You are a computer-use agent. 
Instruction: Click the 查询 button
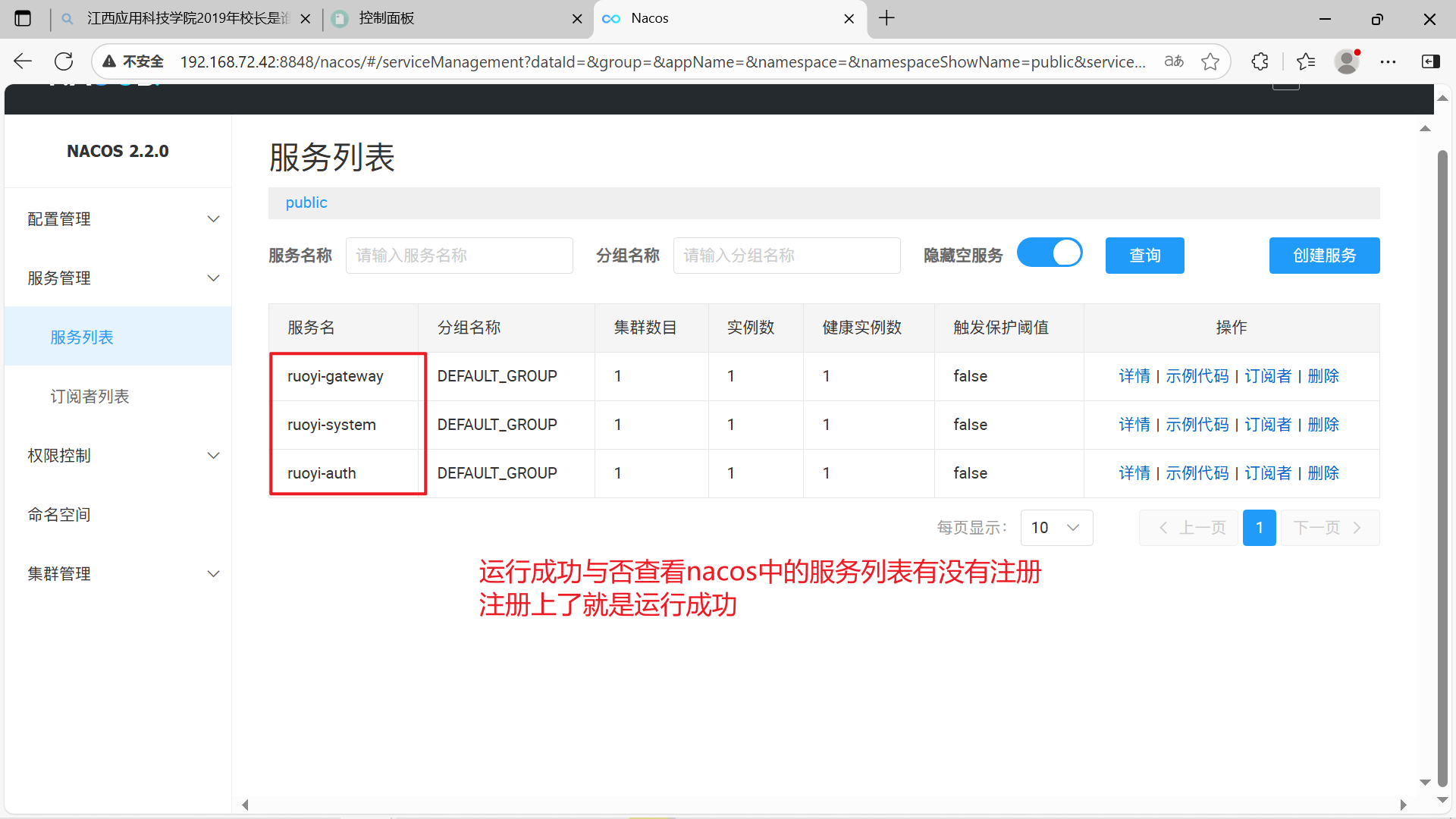point(1144,256)
